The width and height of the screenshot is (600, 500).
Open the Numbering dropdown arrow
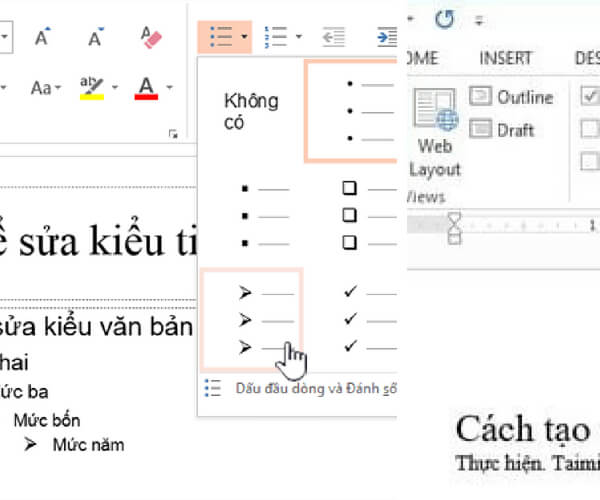(299, 38)
